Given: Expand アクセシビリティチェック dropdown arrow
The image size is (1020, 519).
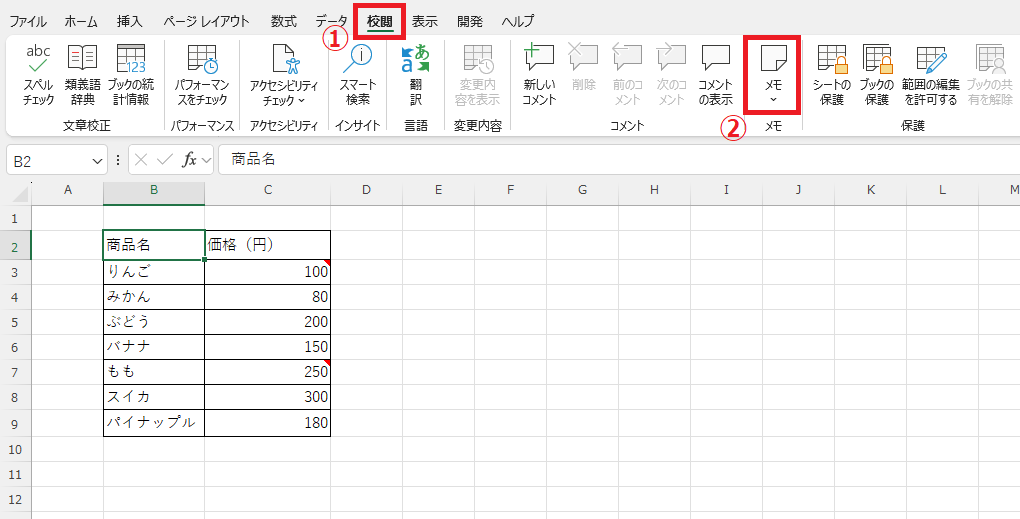Looking at the screenshot, I should [301, 101].
